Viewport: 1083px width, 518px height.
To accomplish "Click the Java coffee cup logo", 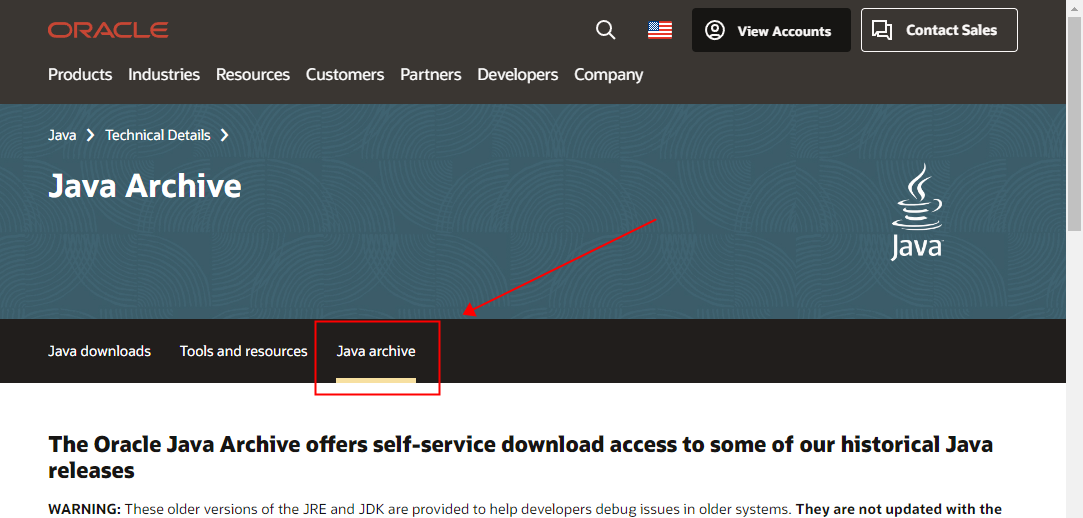I will click(x=917, y=211).
